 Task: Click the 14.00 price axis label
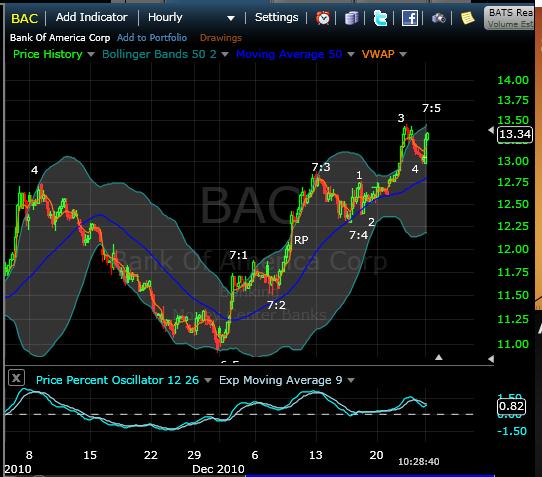(513, 80)
